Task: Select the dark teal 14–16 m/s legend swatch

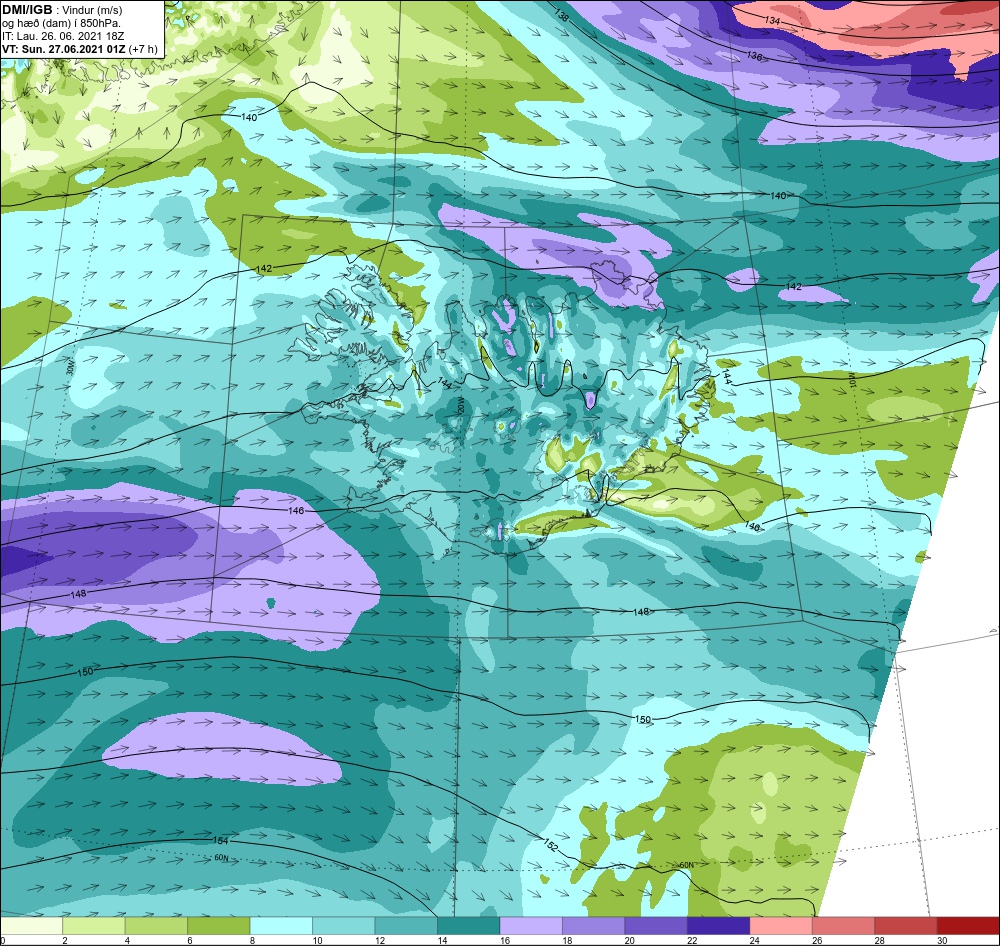Action: [469, 926]
